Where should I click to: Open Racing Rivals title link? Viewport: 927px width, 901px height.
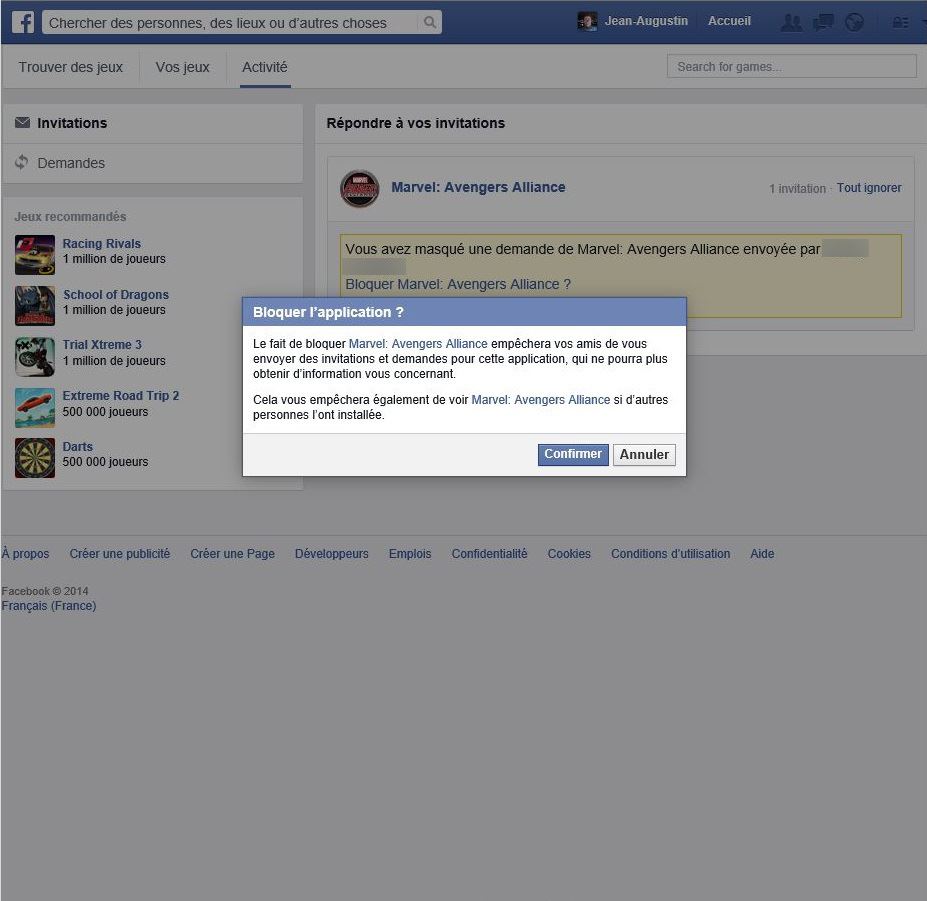tap(102, 244)
